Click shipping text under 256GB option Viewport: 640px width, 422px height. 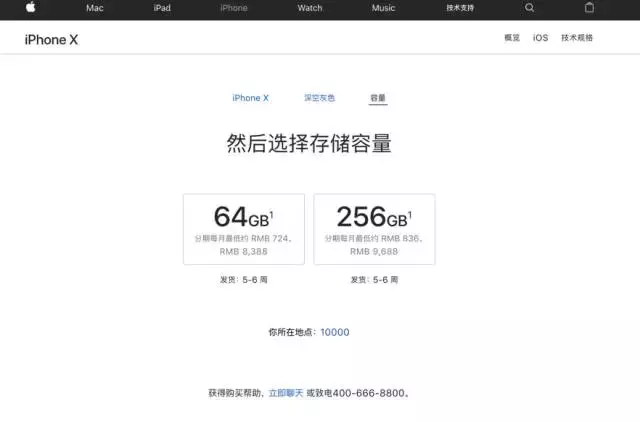pyautogui.click(x=374, y=280)
